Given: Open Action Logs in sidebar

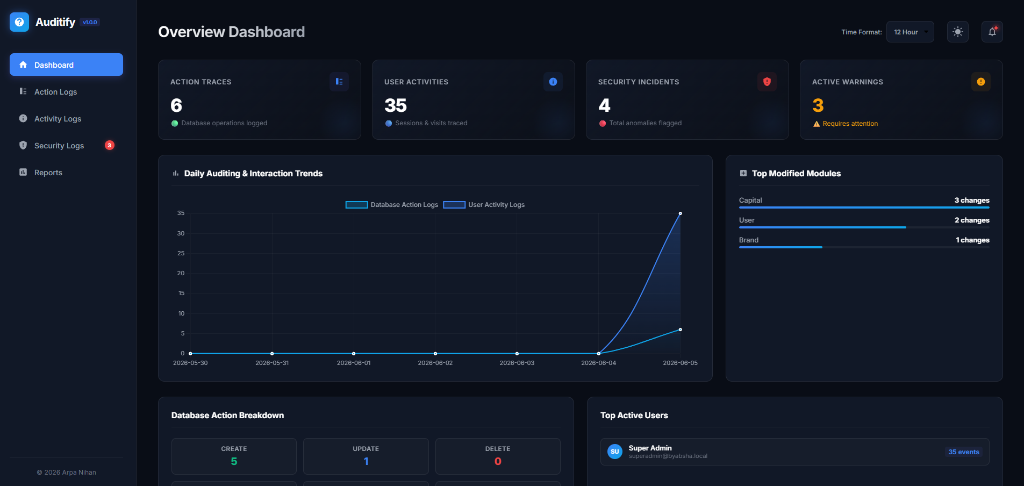Looking at the screenshot, I should [x=66, y=91].
